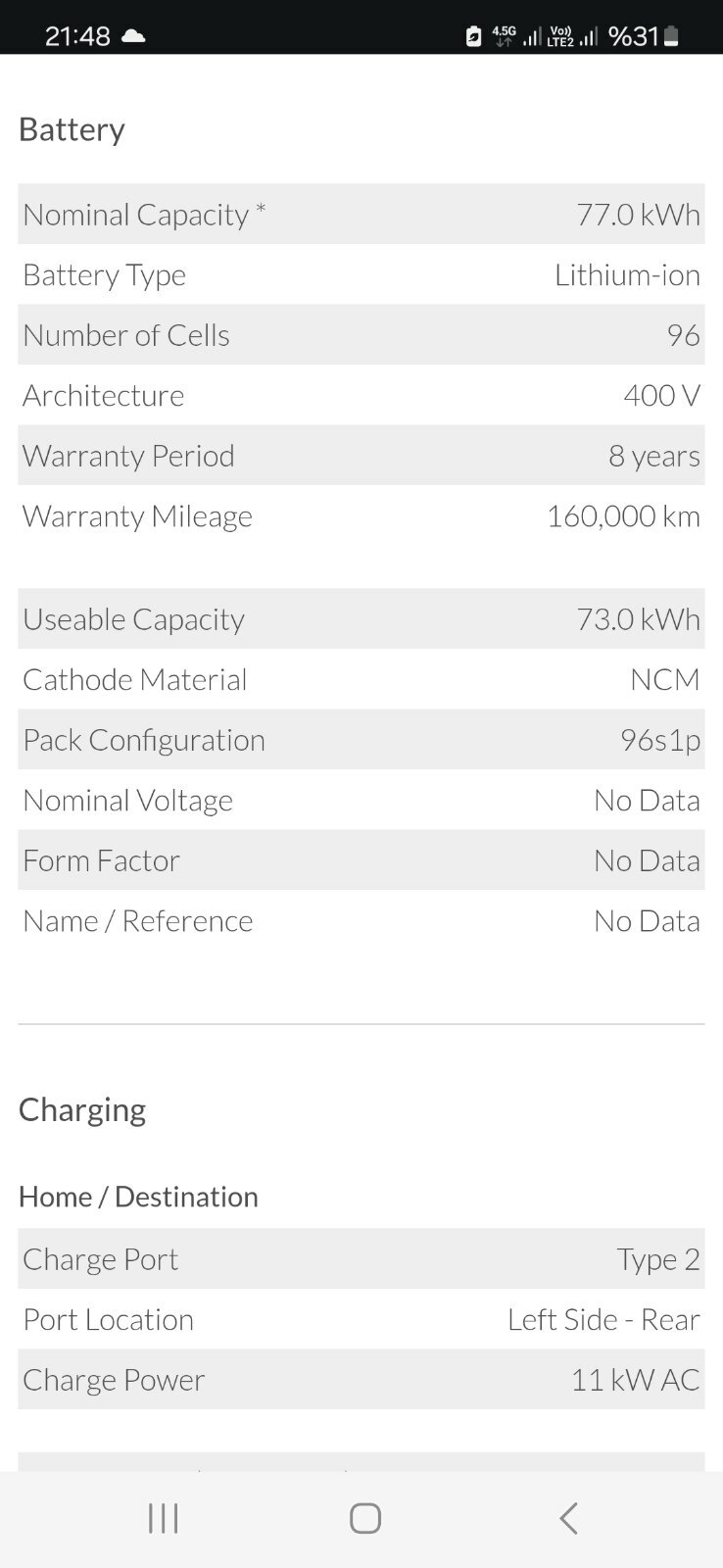This screenshot has height=1568, width=723.
Task: Tap the battery icon showing 31 percent
Action: click(x=671, y=37)
